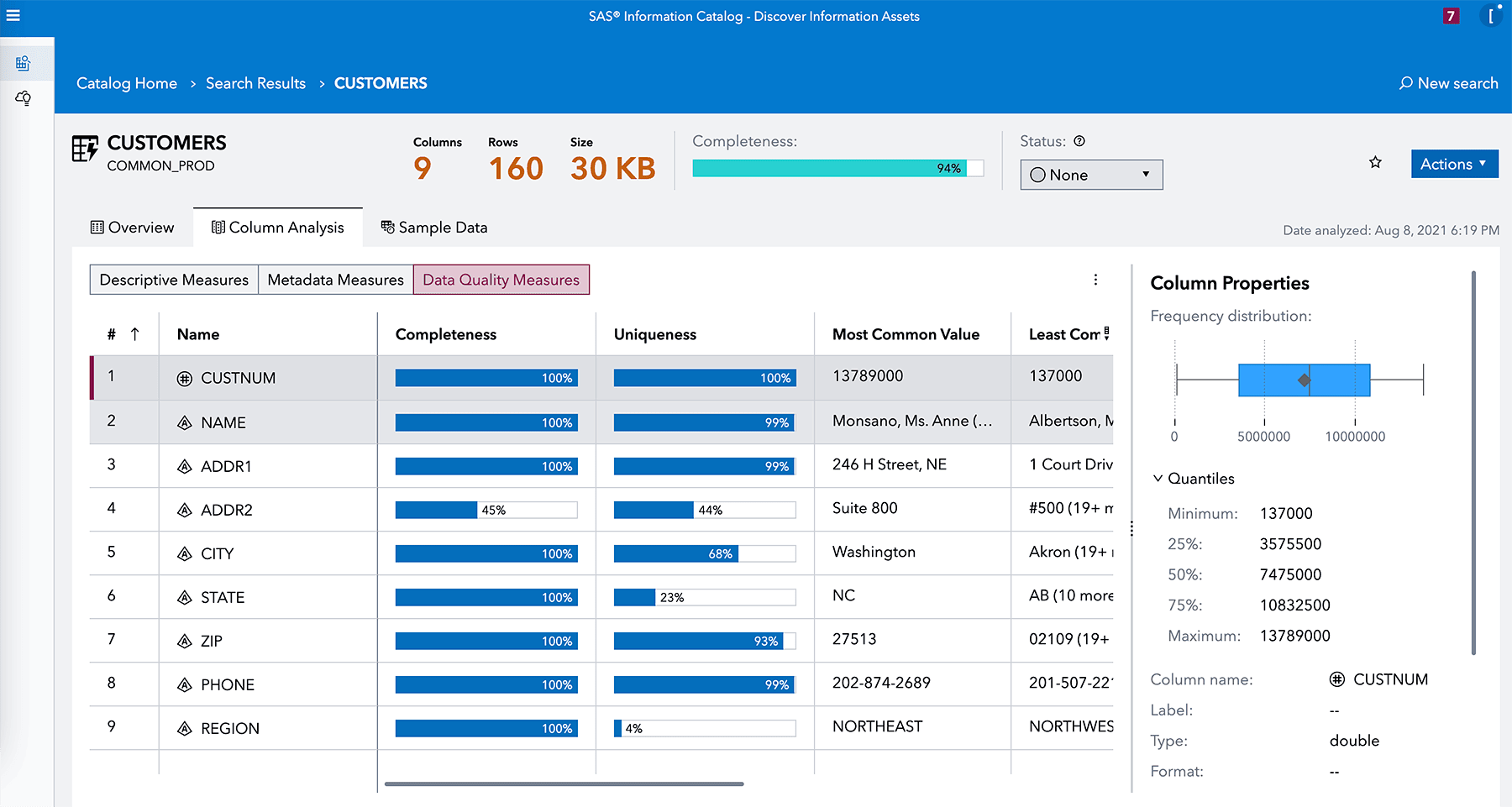Image resolution: width=1512 pixels, height=807 pixels.
Task: Click the Least Common column header
Action: (1064, 334)
